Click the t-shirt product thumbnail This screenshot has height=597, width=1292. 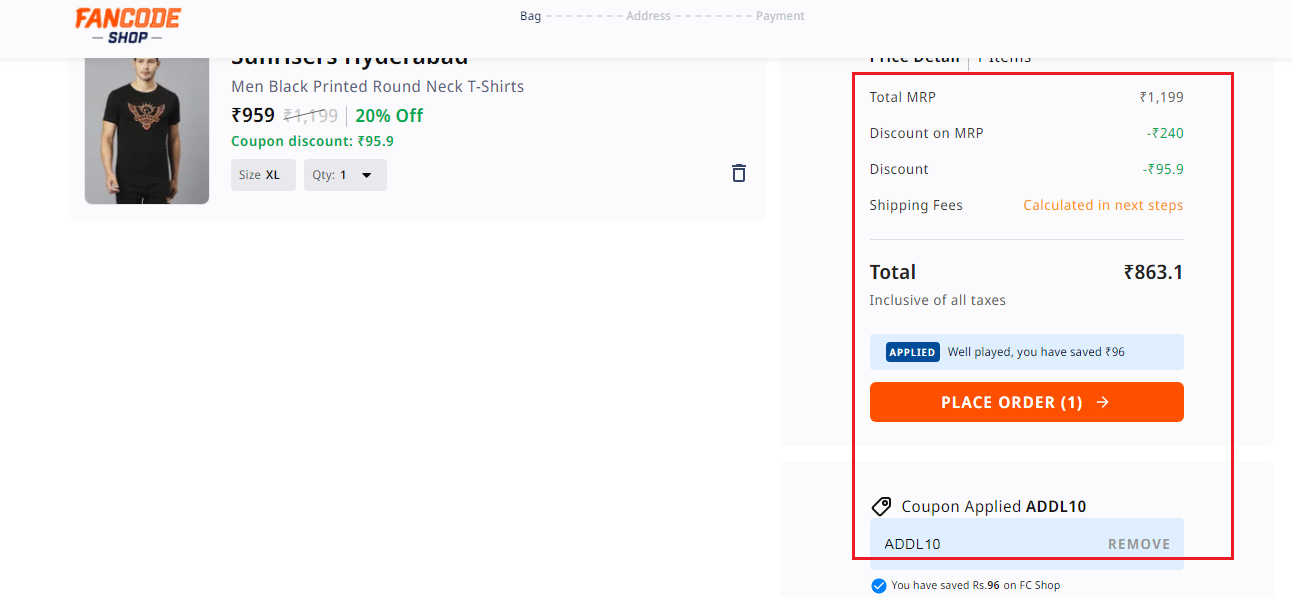point(147,128)
